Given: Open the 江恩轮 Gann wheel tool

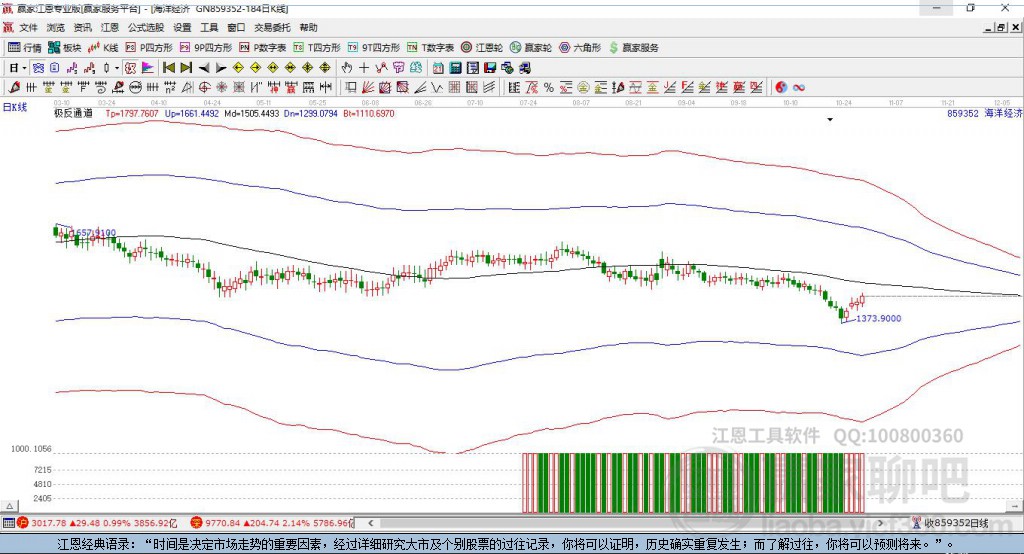Looking at the screenshot, I should 481,47.
